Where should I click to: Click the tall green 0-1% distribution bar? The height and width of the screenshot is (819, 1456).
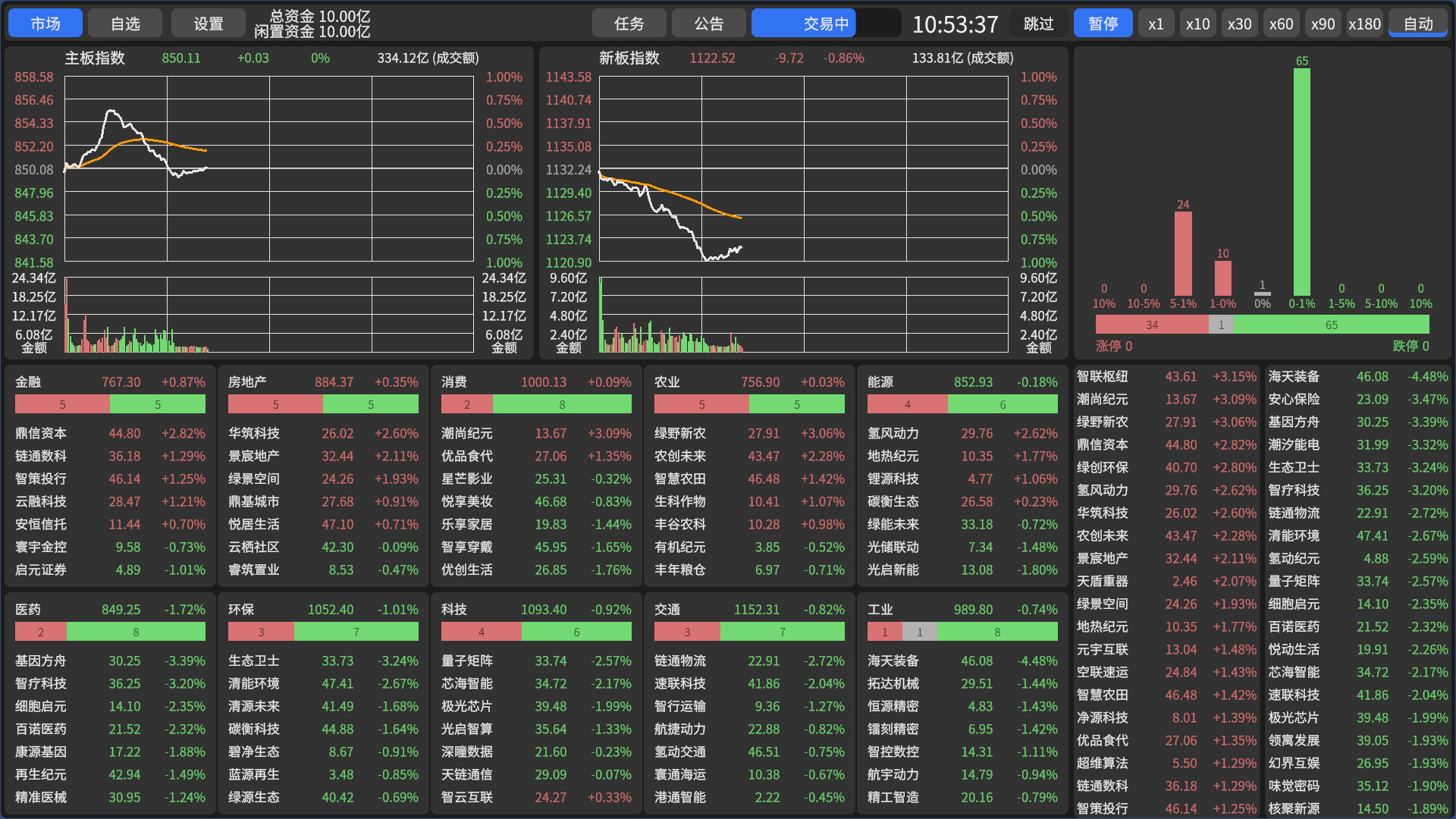(1301, 182)
